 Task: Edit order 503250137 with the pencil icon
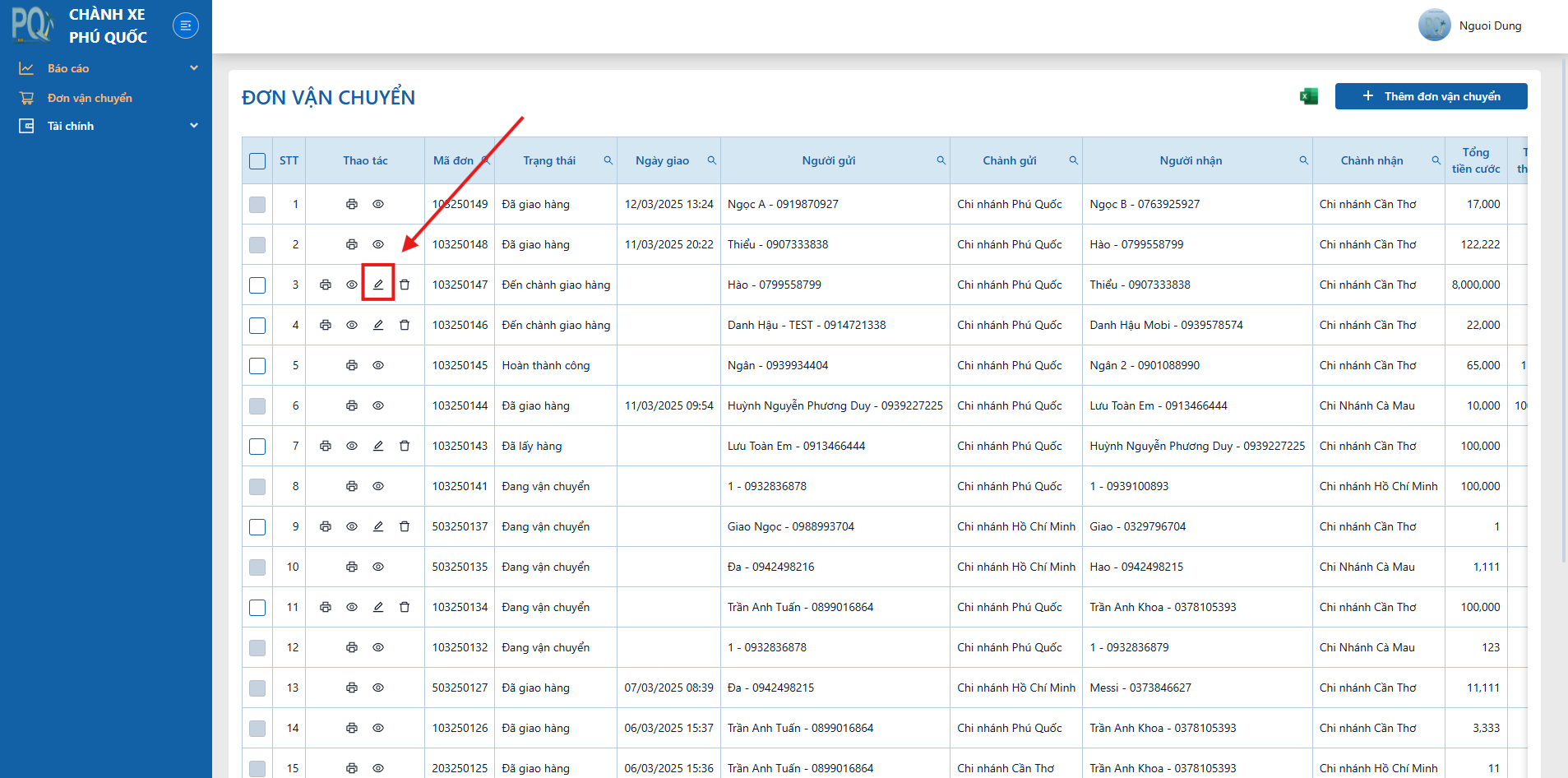(x=378, y=526)
